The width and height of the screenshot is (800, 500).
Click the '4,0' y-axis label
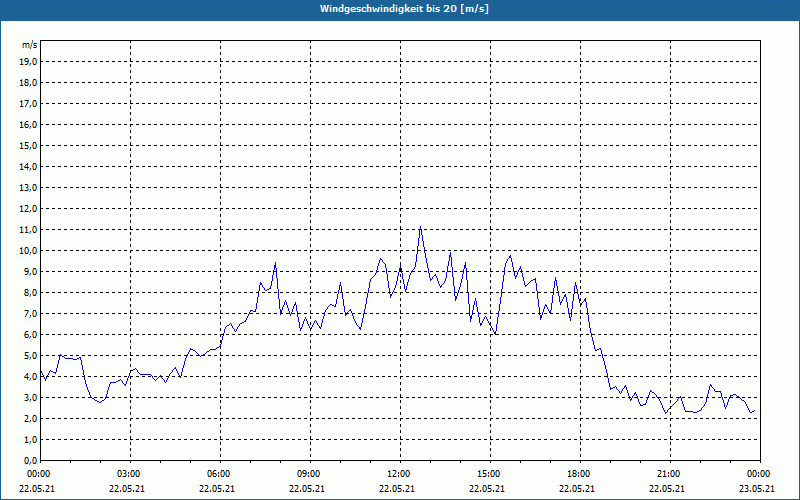(x=31, y=377)
